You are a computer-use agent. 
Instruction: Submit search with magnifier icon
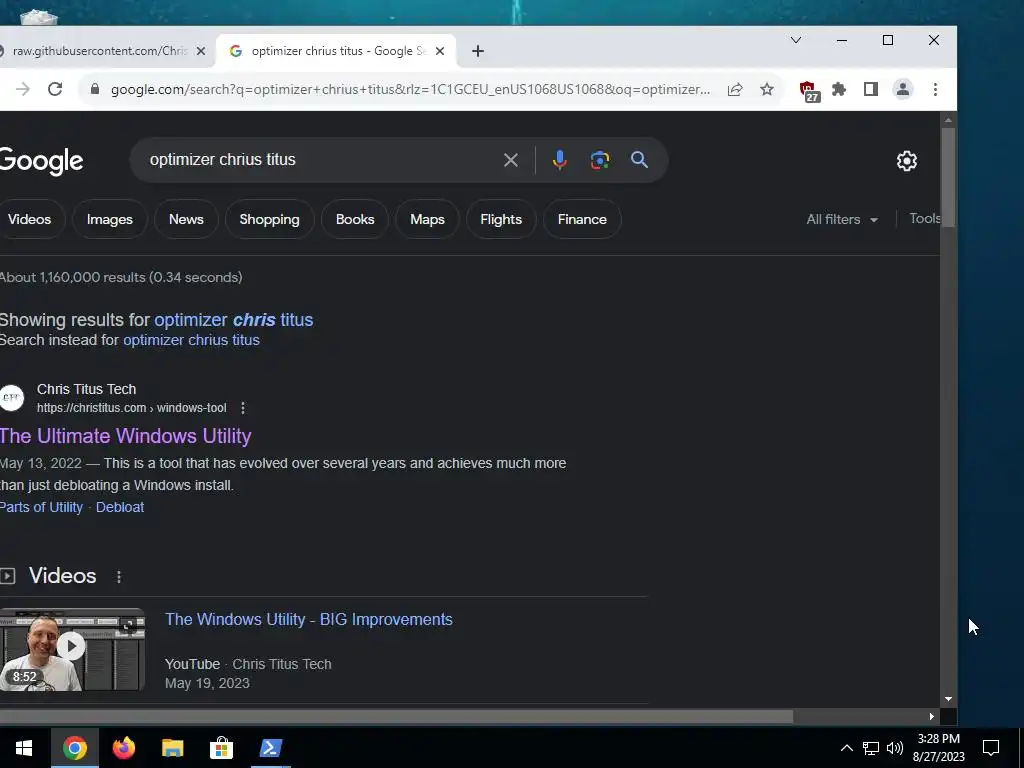pyautogui.click(x=639, y=160)
